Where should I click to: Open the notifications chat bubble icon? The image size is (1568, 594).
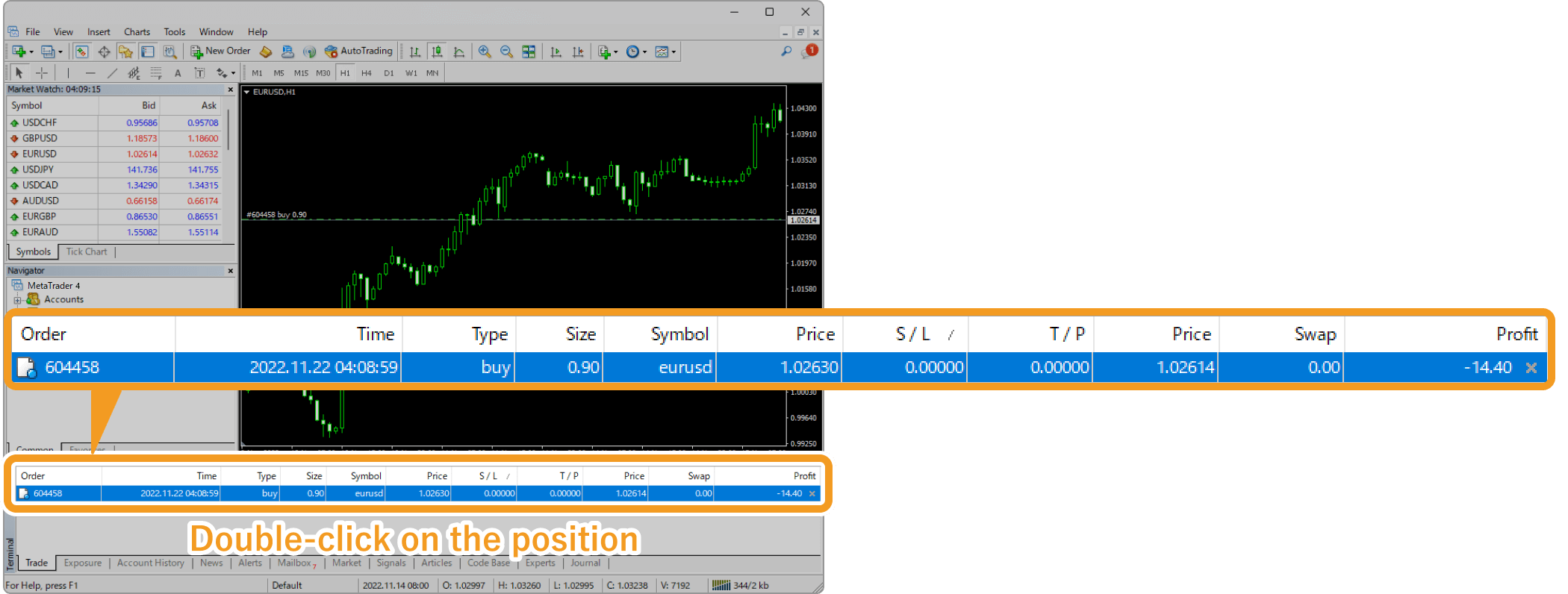pos(809,51)
